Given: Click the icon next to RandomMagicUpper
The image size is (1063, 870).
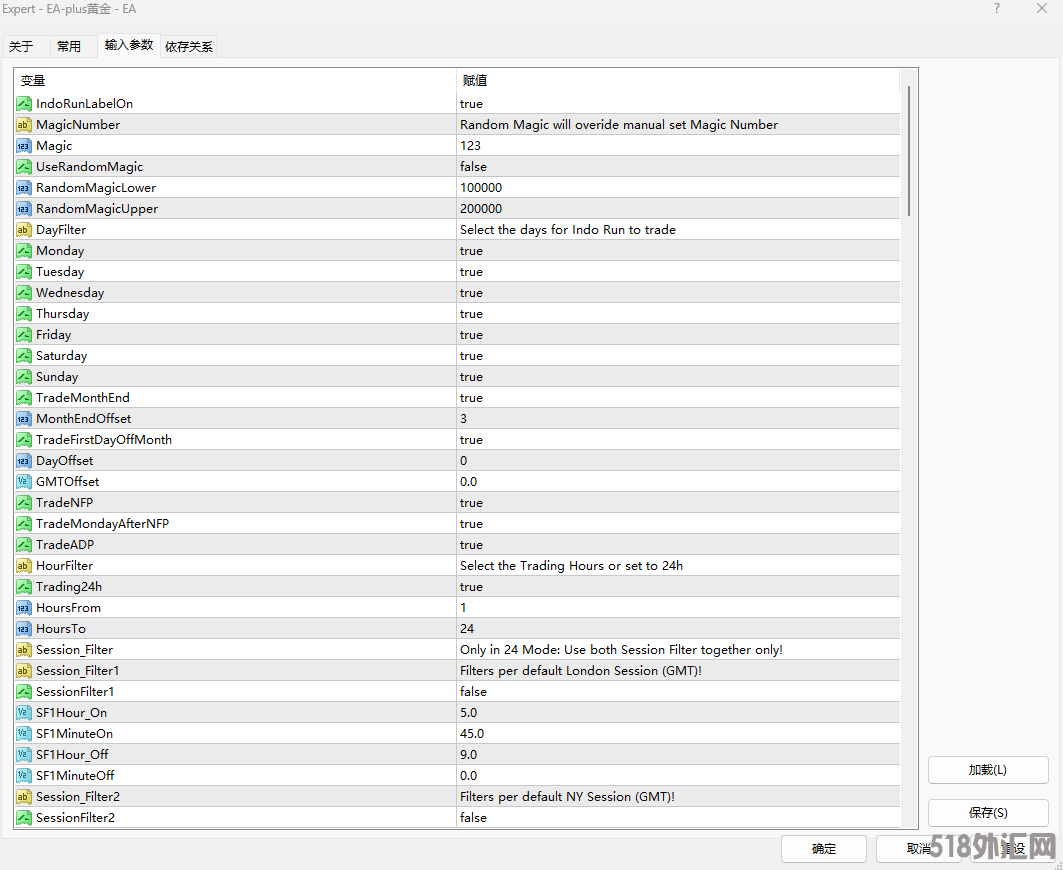Looking at the screenshot, I should pyautogui.click(x=24, y=209).
